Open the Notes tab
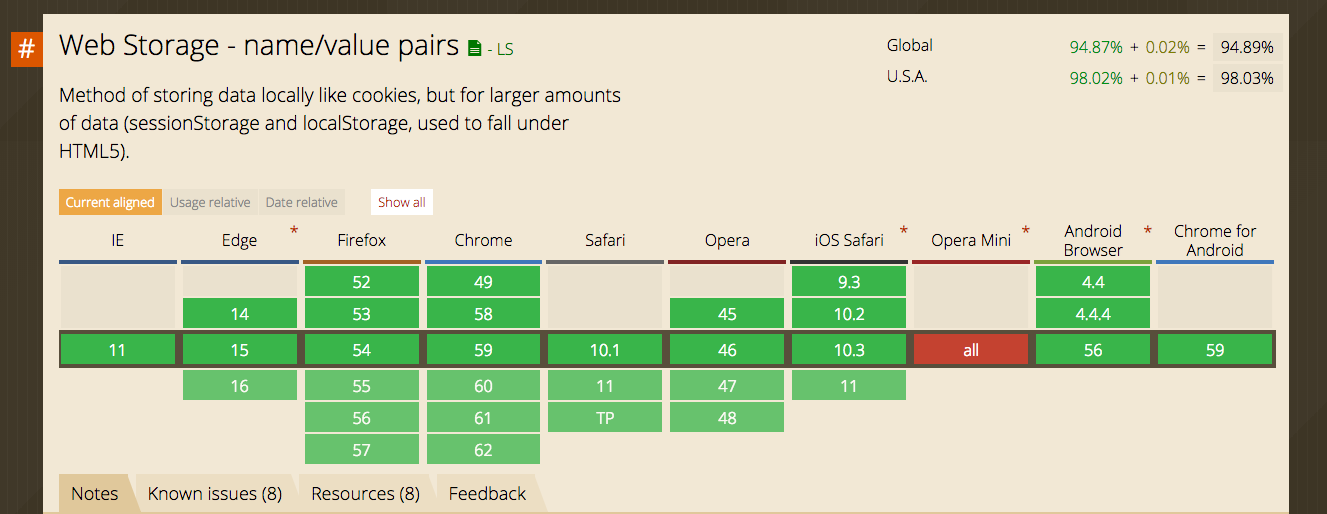1327x514 pixels. pyautogui.click(x=95, y=493)
